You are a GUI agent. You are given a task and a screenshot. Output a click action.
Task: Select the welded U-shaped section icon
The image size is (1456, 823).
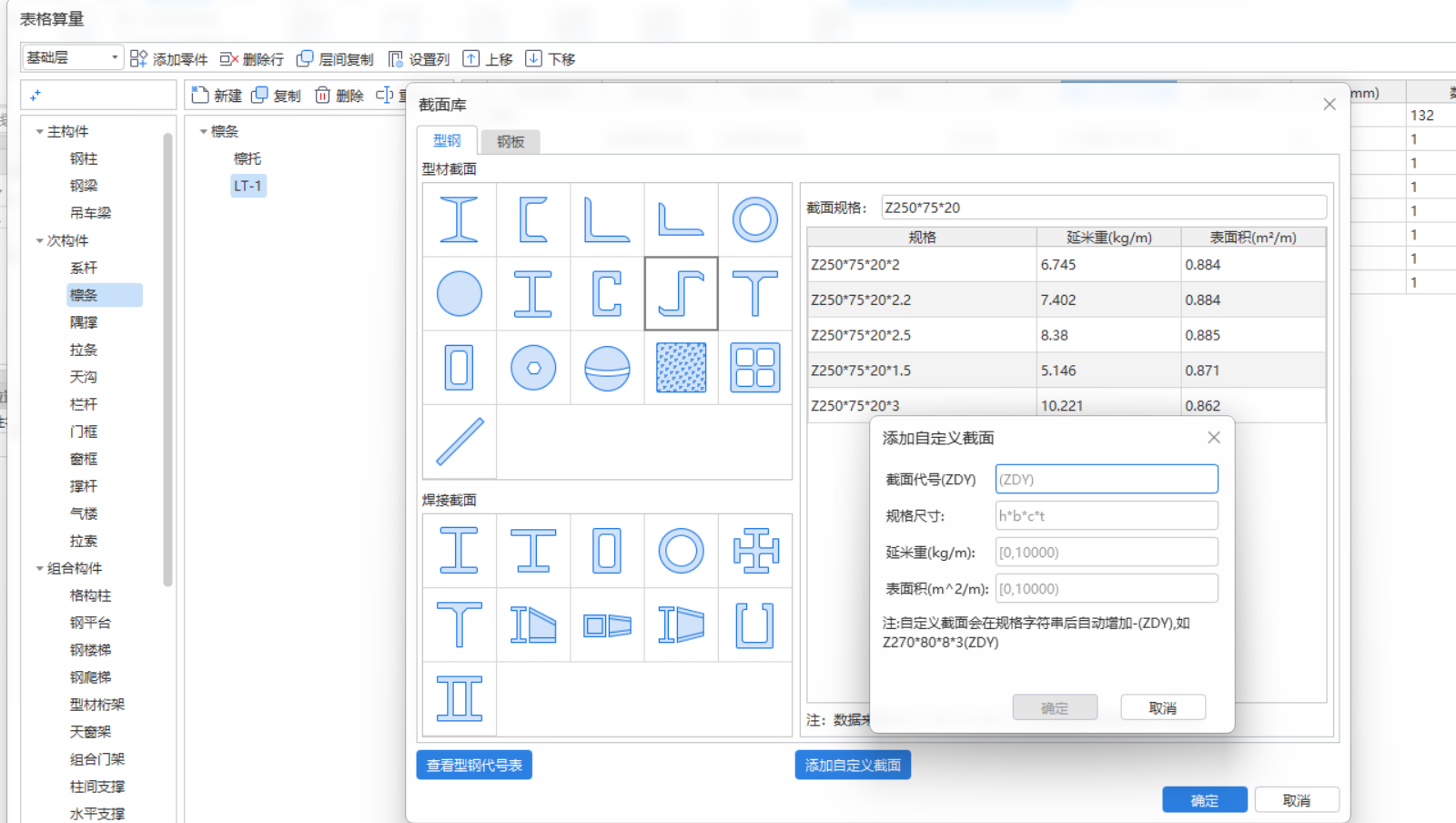pyautogui.click(x=755, y=625)
